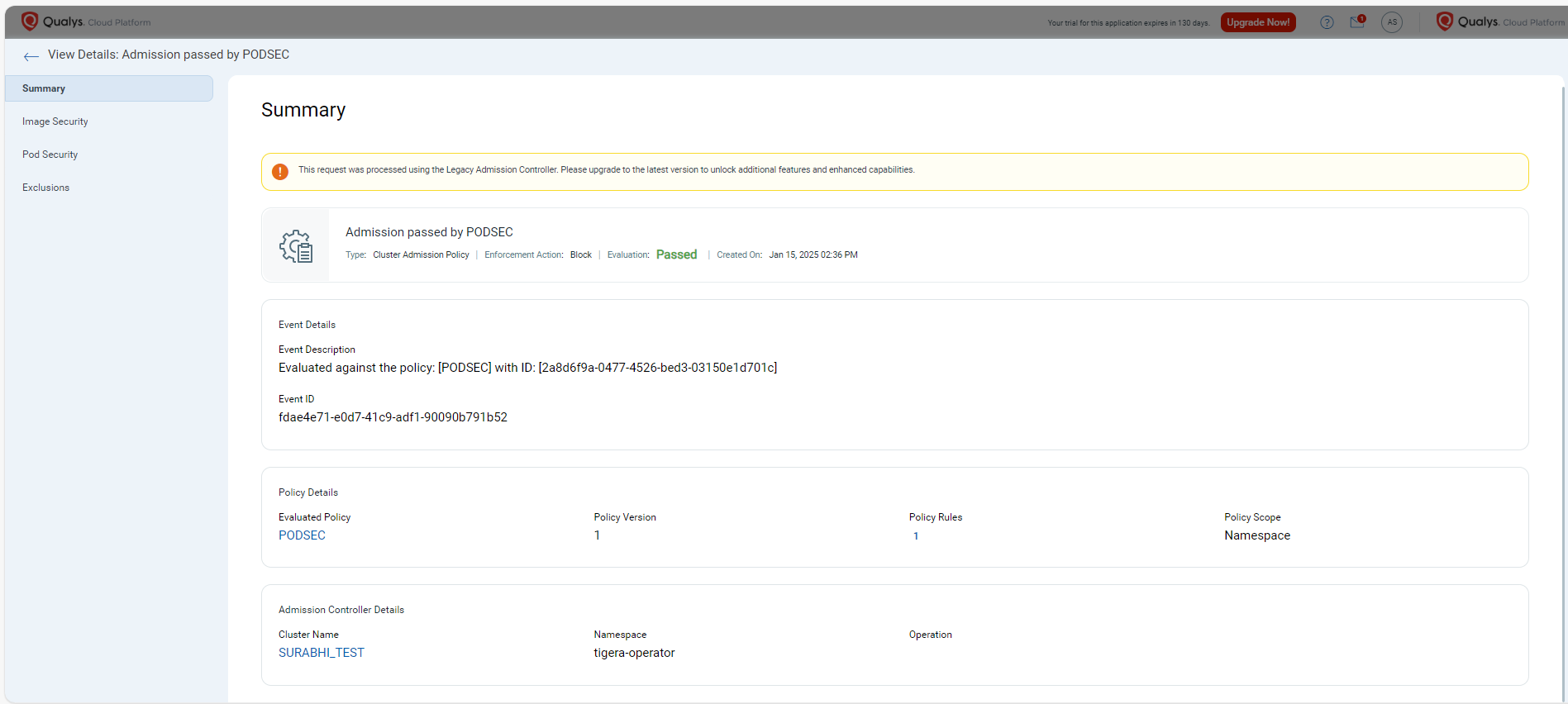The height and width of the screenshot is (704, 1568).
Task: Click the trial expiry notice text
Action: coord(1128,23)
